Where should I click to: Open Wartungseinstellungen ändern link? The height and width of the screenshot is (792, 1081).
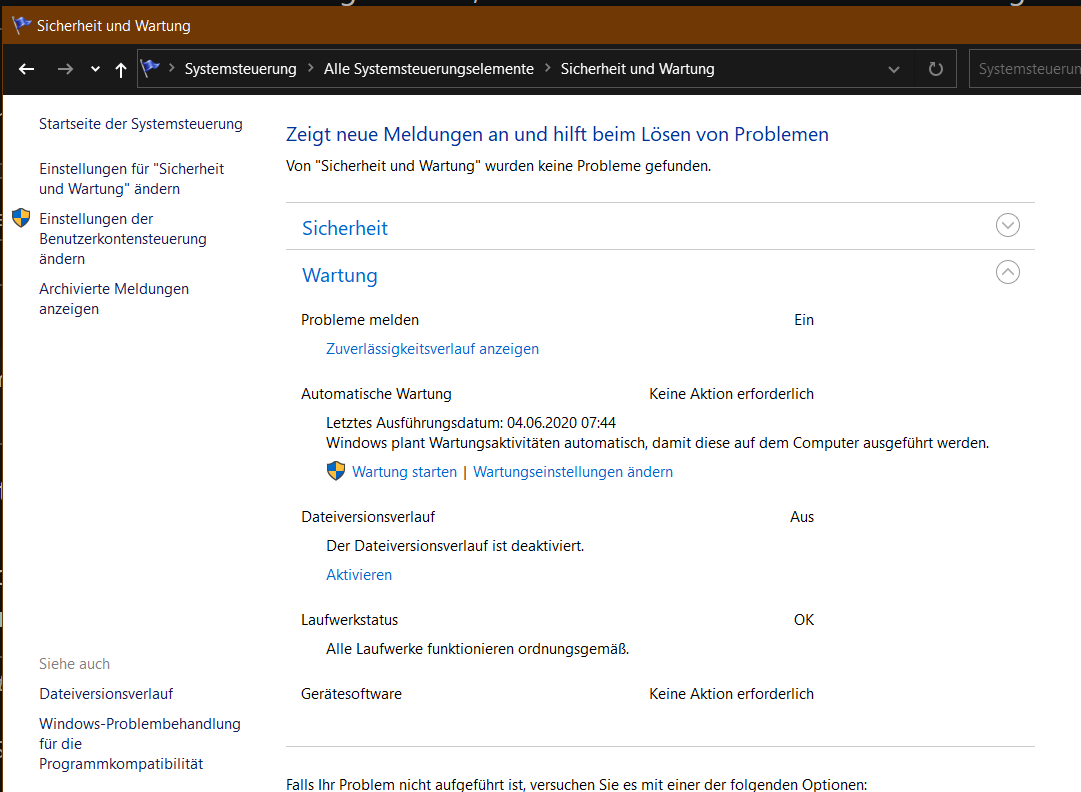(x=573, y=472)
